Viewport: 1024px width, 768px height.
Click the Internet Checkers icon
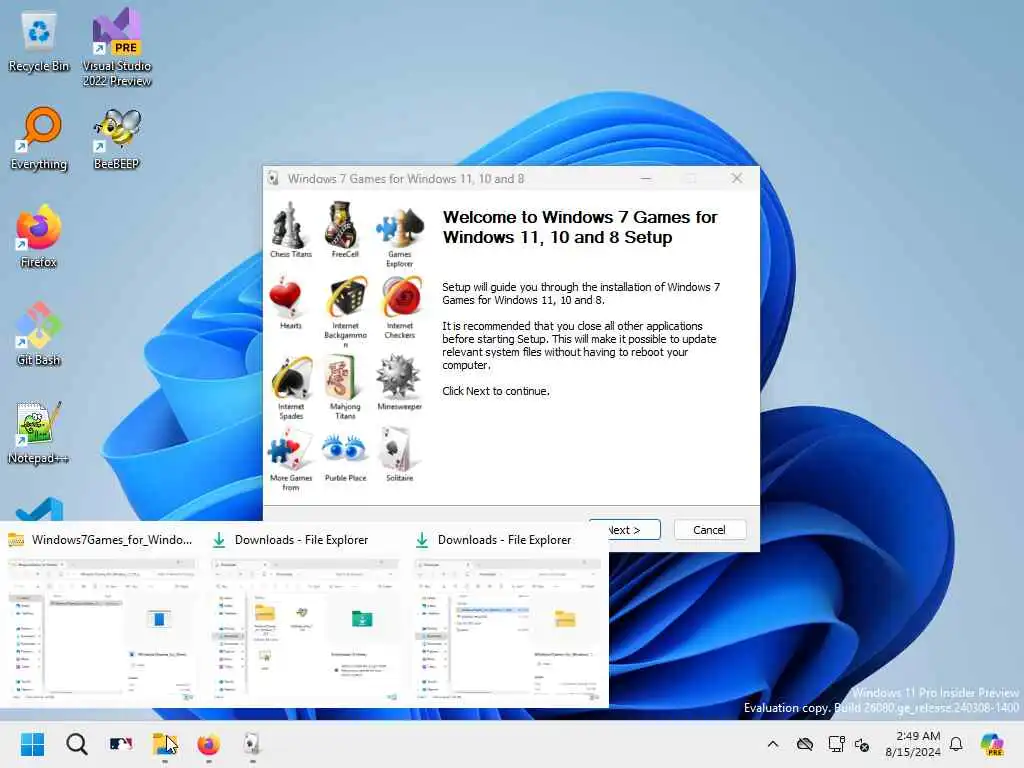pyautogui.click(x=402, y=298)
